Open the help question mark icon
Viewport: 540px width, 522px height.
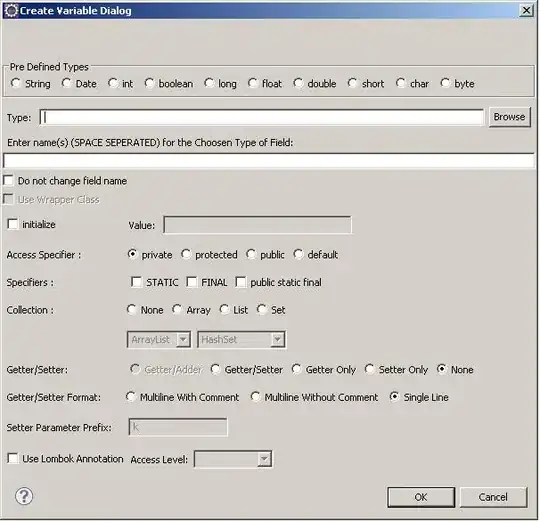(24, 496)
